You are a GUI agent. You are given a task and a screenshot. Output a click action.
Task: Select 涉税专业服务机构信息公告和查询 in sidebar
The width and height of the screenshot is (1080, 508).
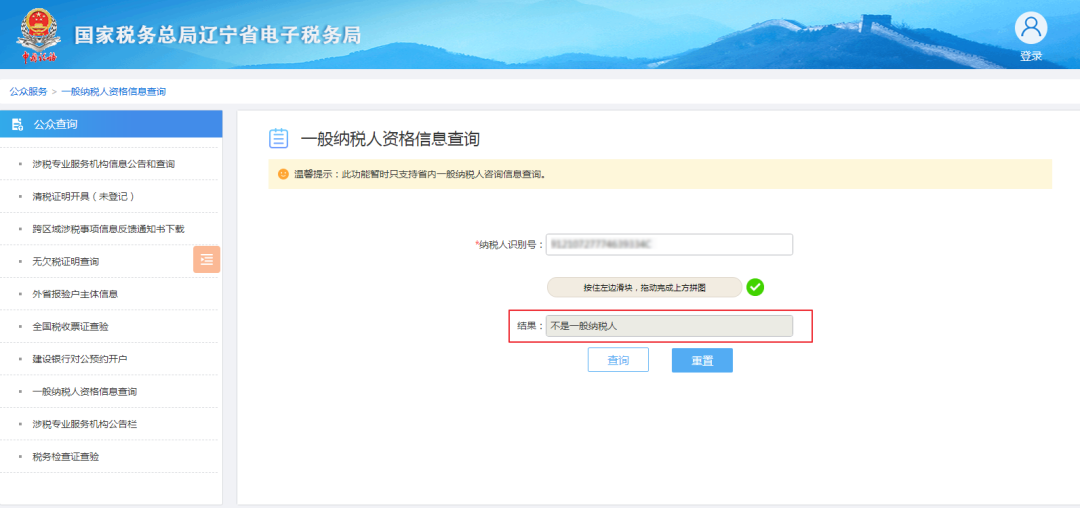103,165
